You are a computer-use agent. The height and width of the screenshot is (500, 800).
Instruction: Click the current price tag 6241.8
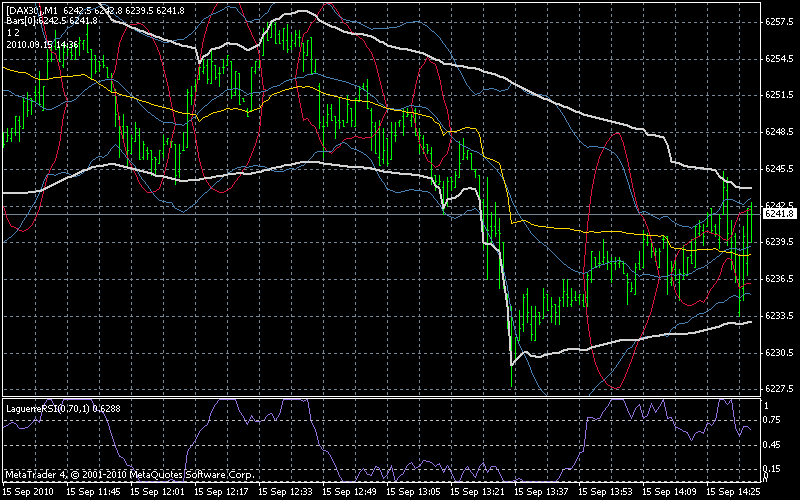779,214
